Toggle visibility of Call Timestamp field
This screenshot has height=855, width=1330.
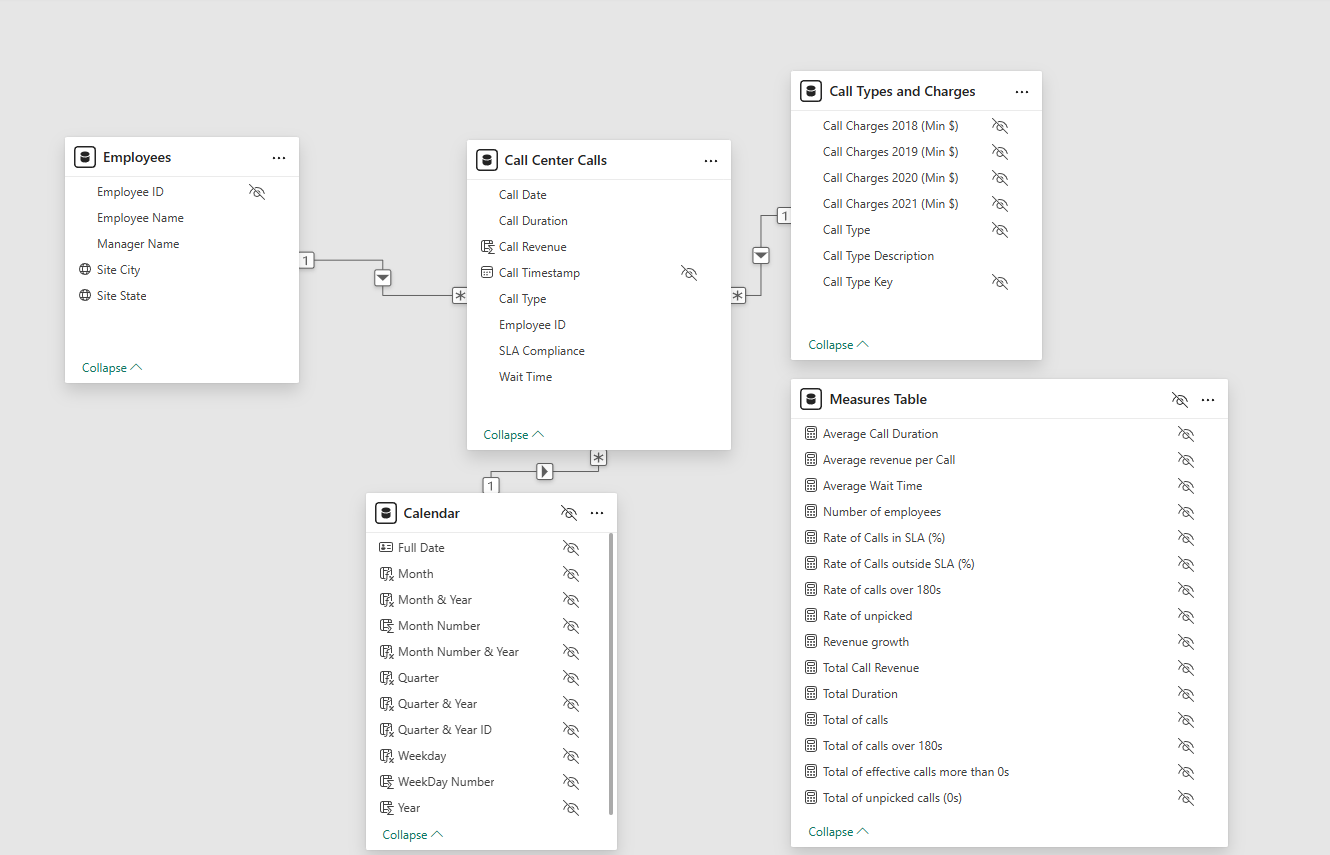pyautogui.click(x=689, y=273)
